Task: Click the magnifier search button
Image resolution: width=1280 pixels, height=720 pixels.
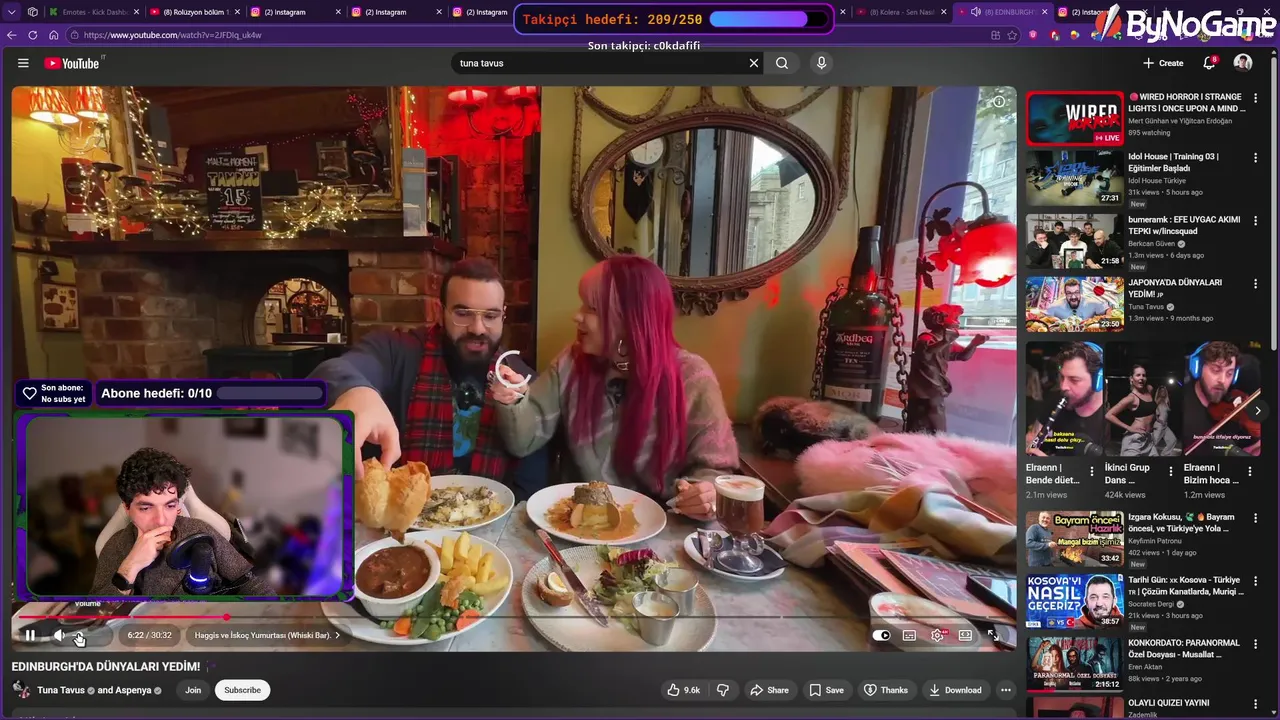Action: (782, 63)
